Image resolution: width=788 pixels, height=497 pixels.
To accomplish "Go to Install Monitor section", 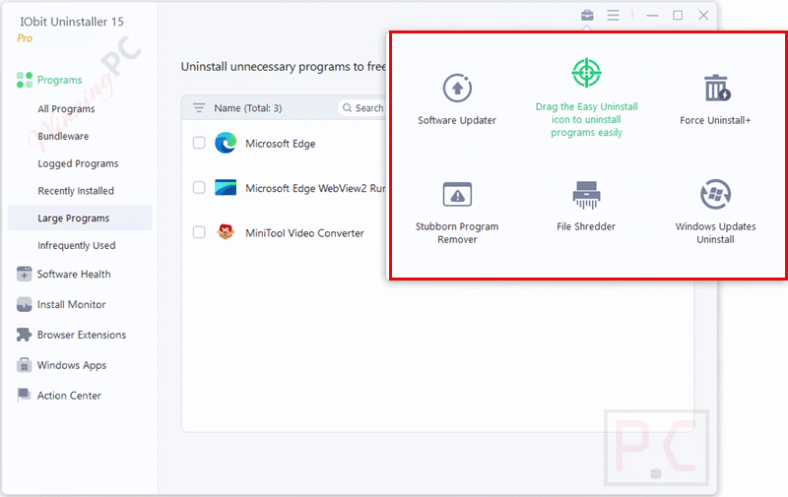I will pos(71,305).
